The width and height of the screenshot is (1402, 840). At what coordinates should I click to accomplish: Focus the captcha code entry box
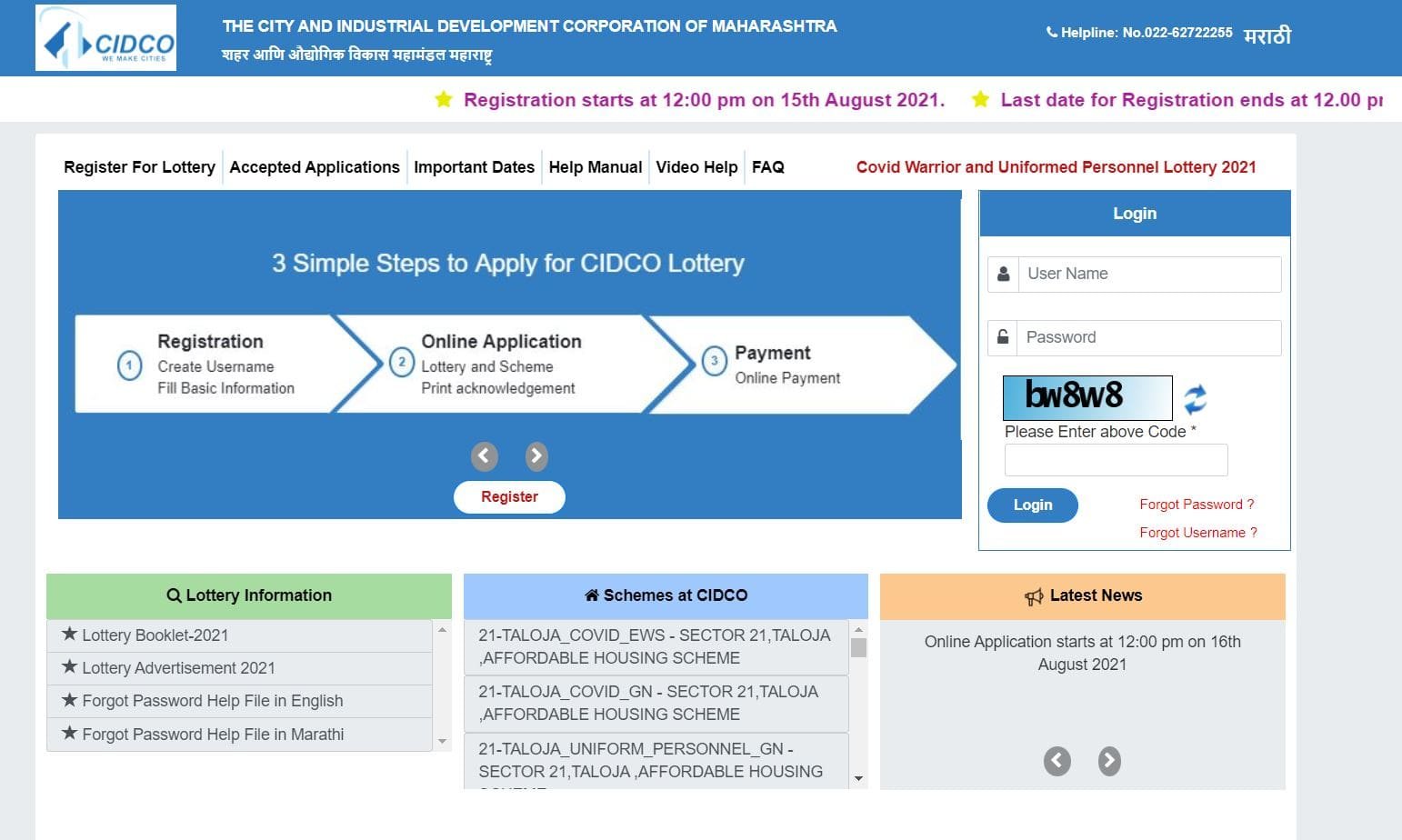pos(1116,460)
